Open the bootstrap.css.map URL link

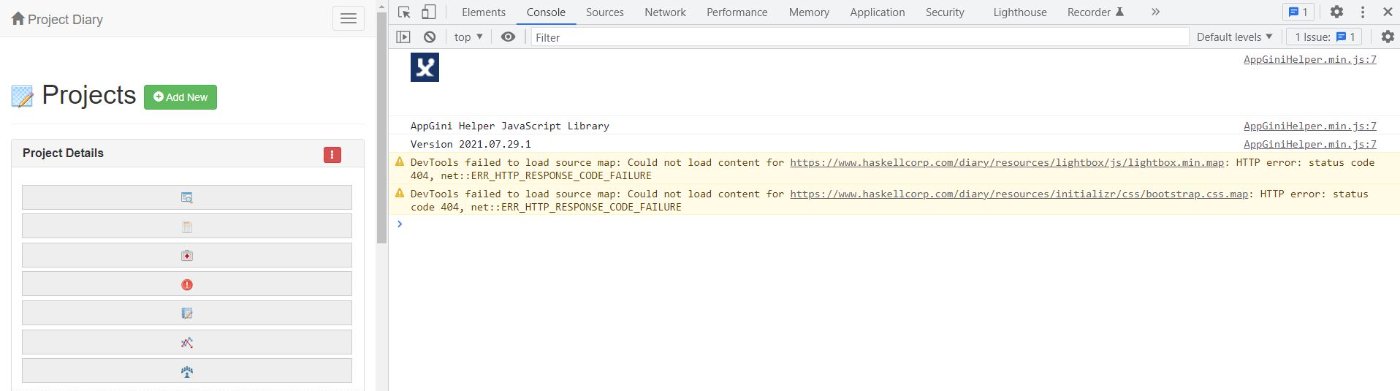(1020, 194)
